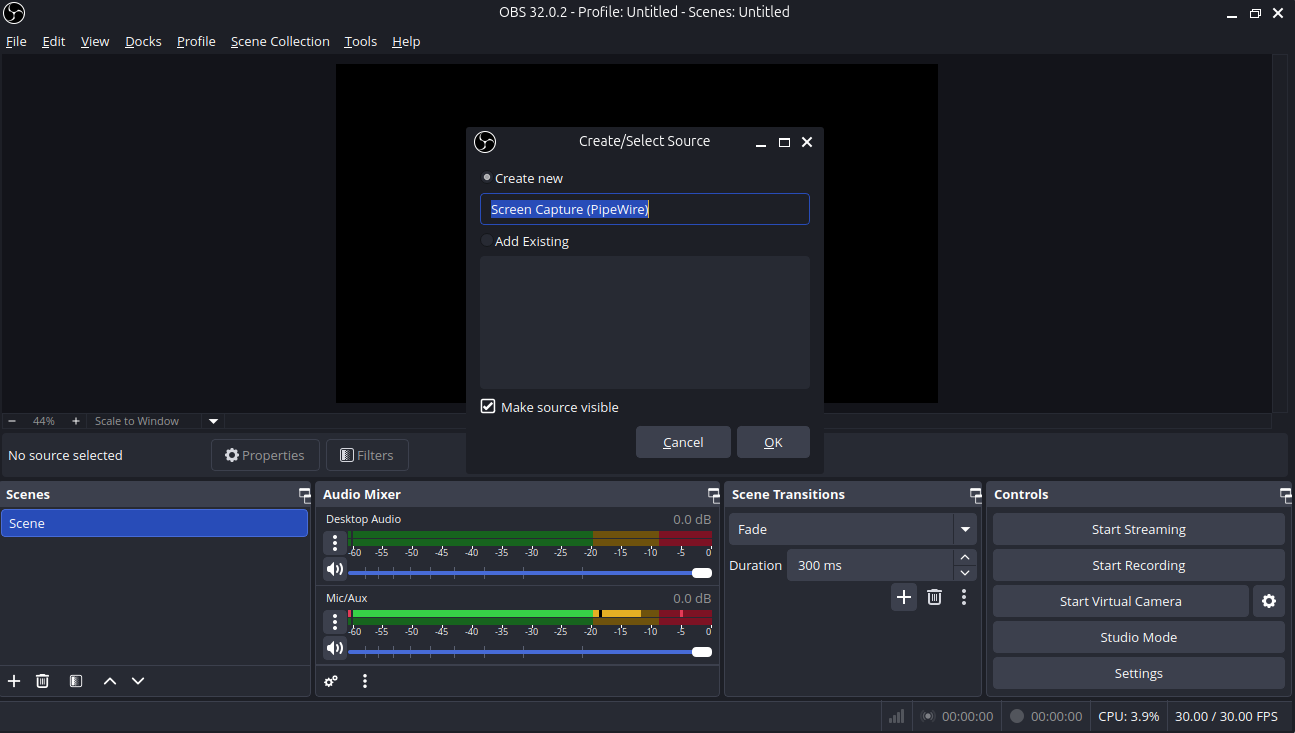
Task: Select the Add Existing radio option
Action: [487, 241]
